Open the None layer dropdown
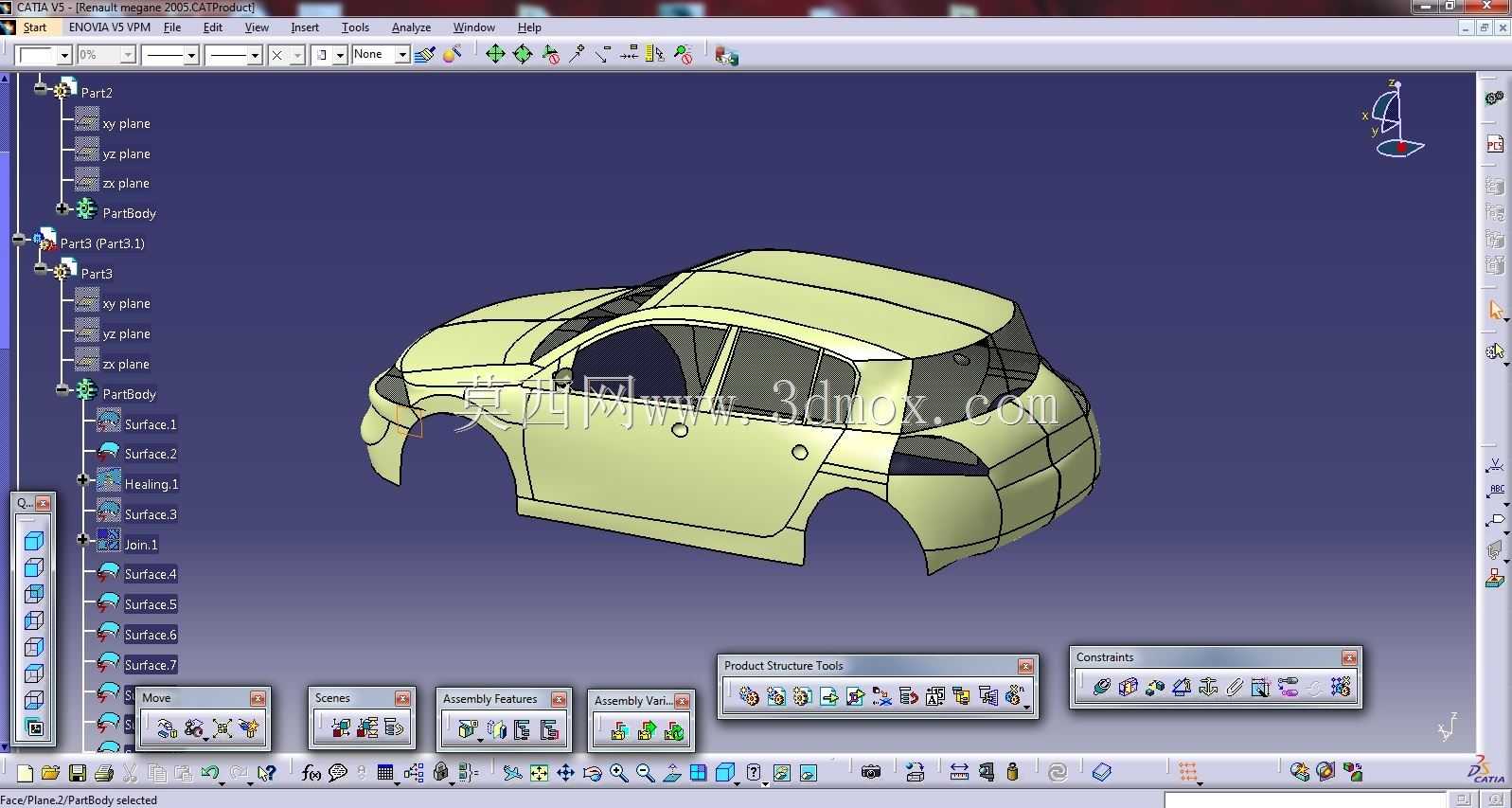Image resolution: width=1512 pixels, height=808 pixels. 402,55
